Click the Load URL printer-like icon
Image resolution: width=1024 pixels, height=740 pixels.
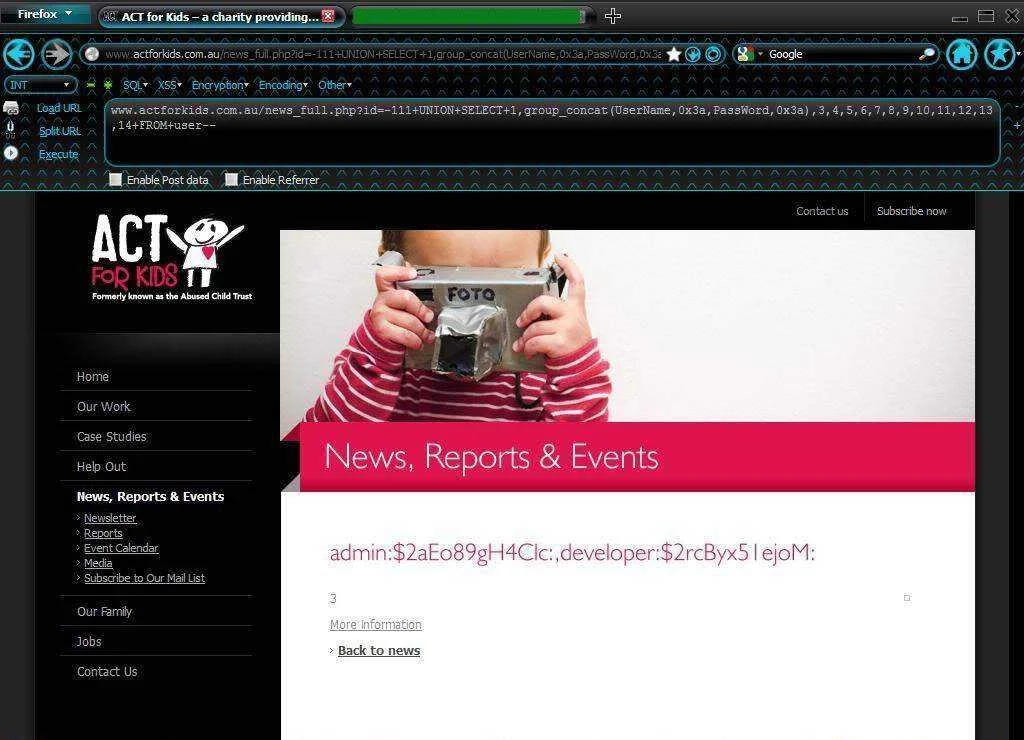point(11,108)
